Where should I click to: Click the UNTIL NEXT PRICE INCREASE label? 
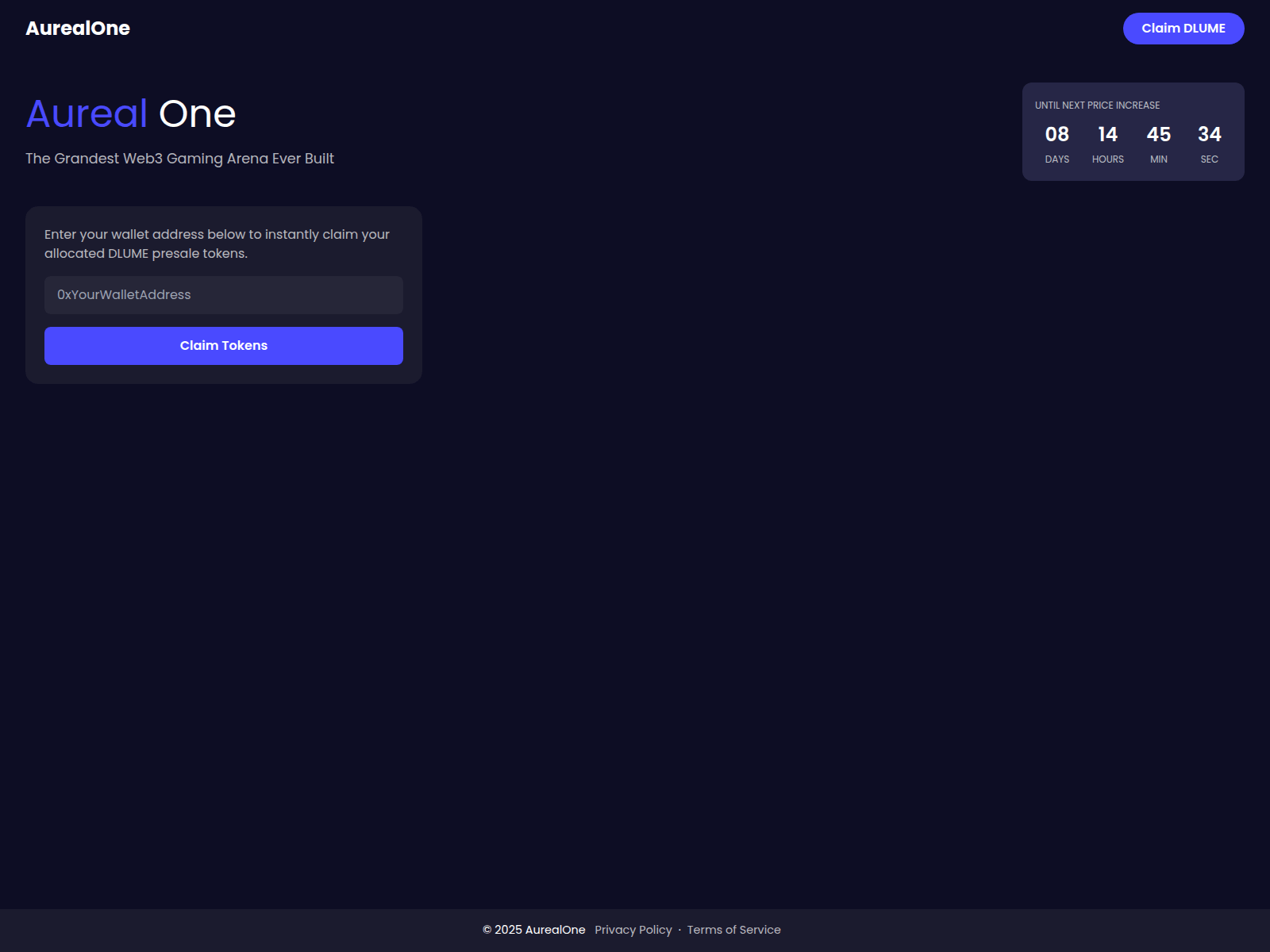click(x=1096, y=105)
